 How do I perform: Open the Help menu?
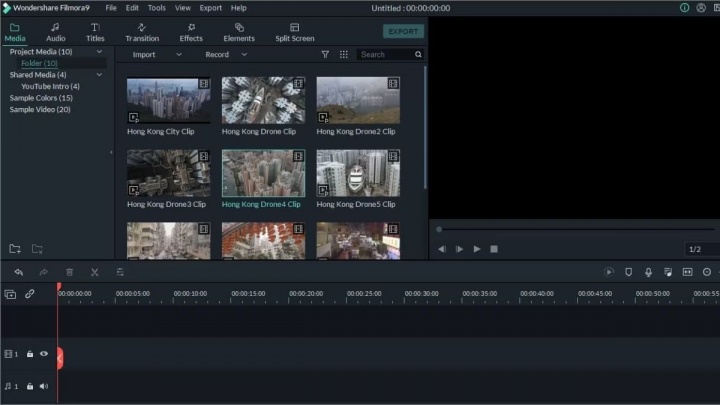pos(238,8)
